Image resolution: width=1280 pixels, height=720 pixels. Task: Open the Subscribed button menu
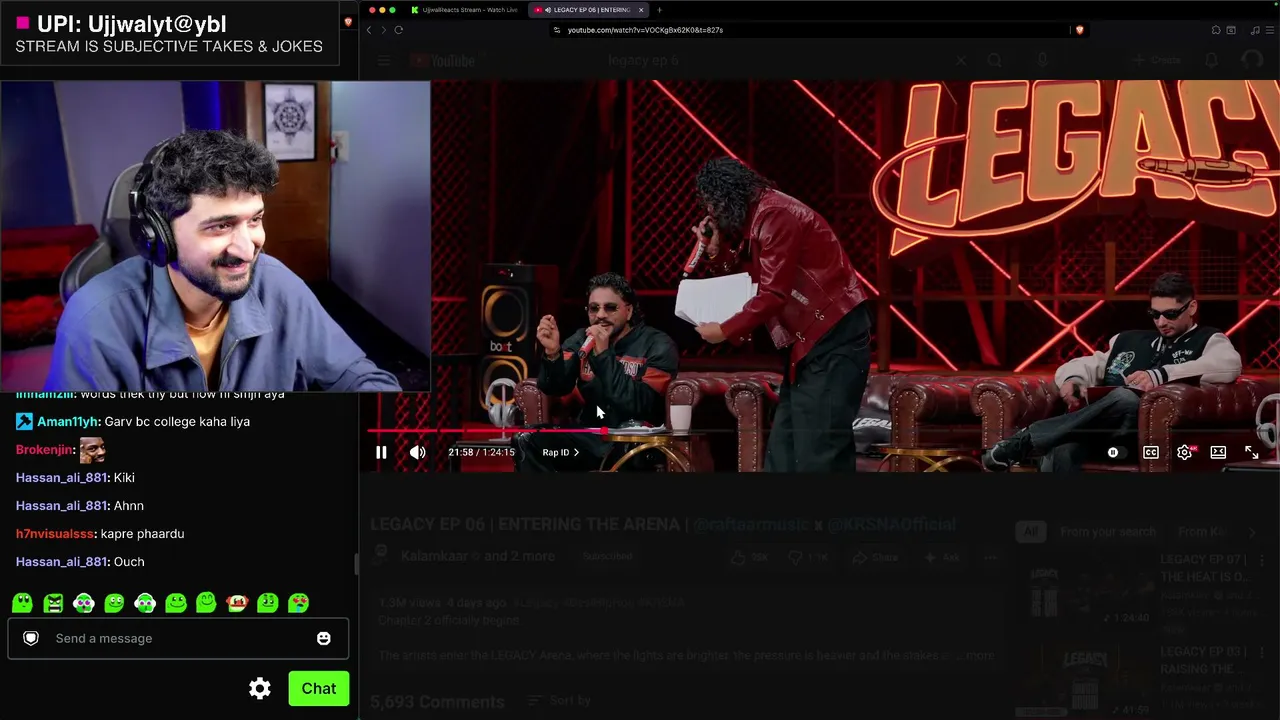[607, 556]
